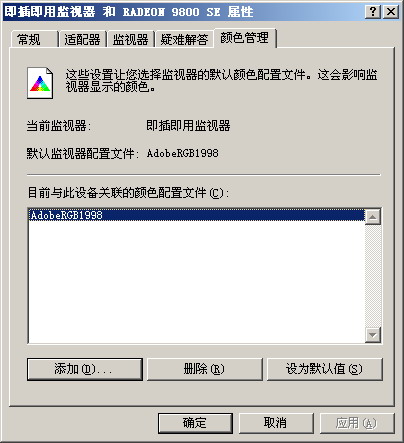404x443 pixels.
Task: Click the 删除(R) button
Action: pyautogui.click(x=204, y=369)
